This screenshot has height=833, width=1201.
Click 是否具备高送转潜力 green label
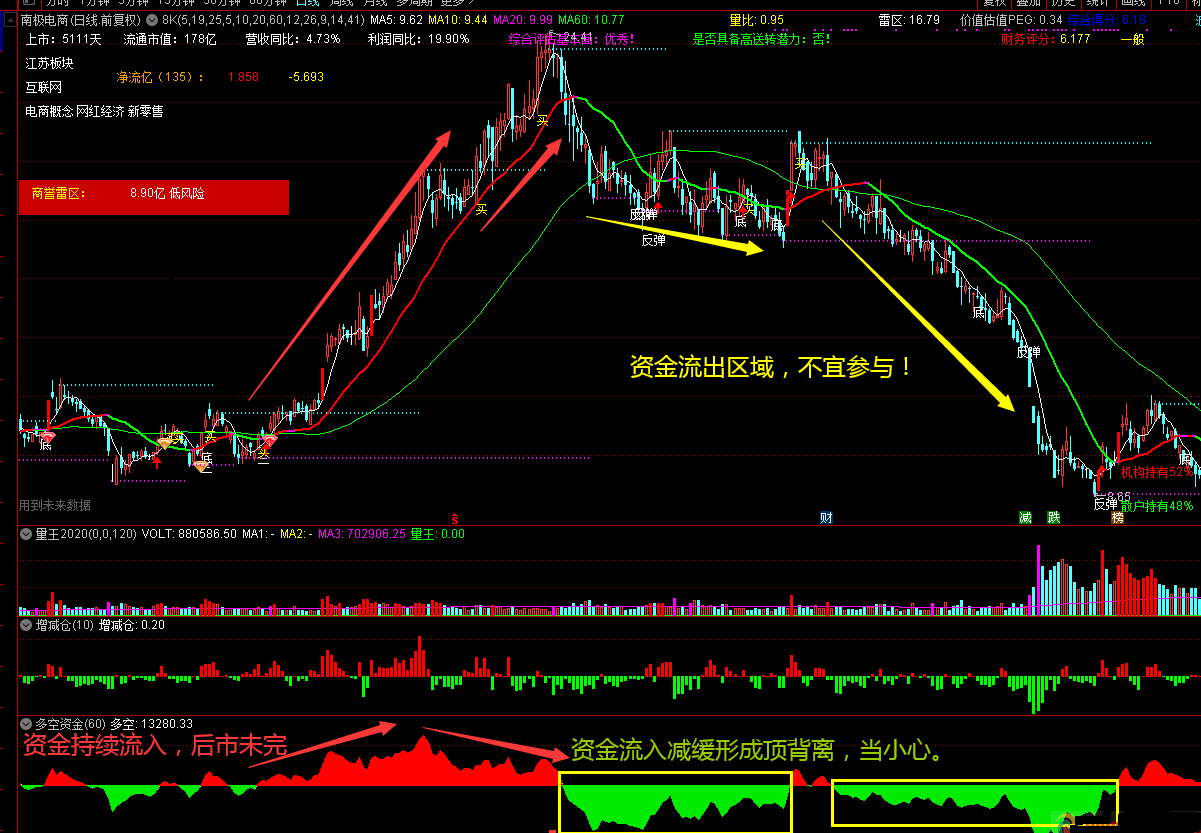[x=762, y=40]
